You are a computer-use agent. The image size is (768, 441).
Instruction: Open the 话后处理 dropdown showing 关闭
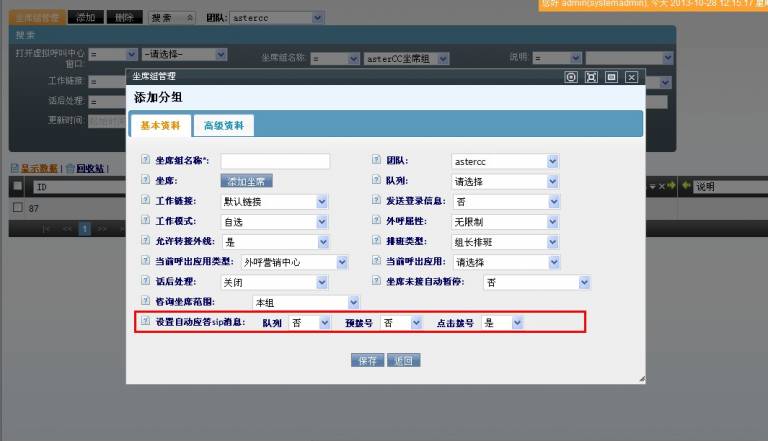click(274, 282)
